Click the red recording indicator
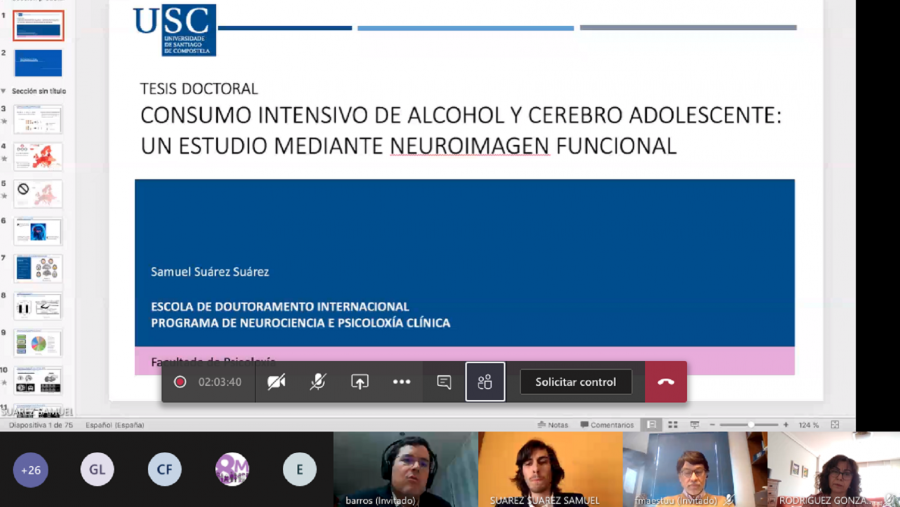 coord(180,382)
